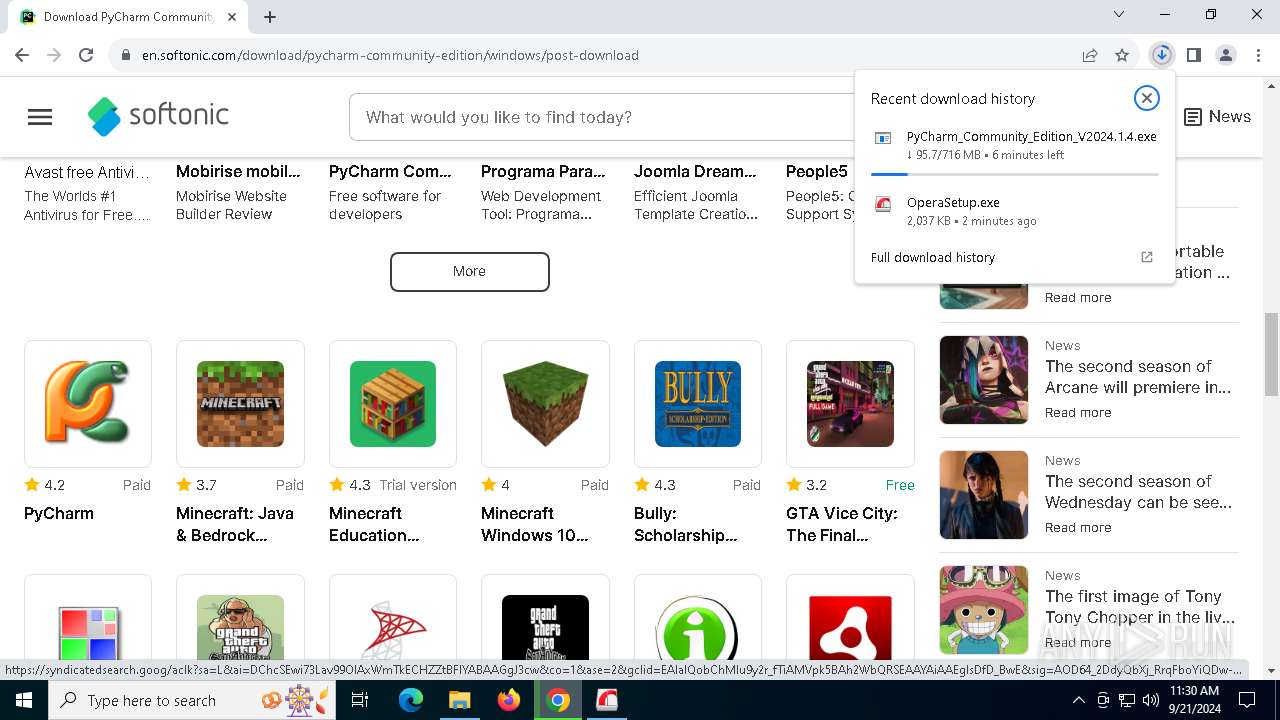Screen dimensions: 1280x720
Task: Click the PyCharm download progress bar
Action: click(1015, 174)
